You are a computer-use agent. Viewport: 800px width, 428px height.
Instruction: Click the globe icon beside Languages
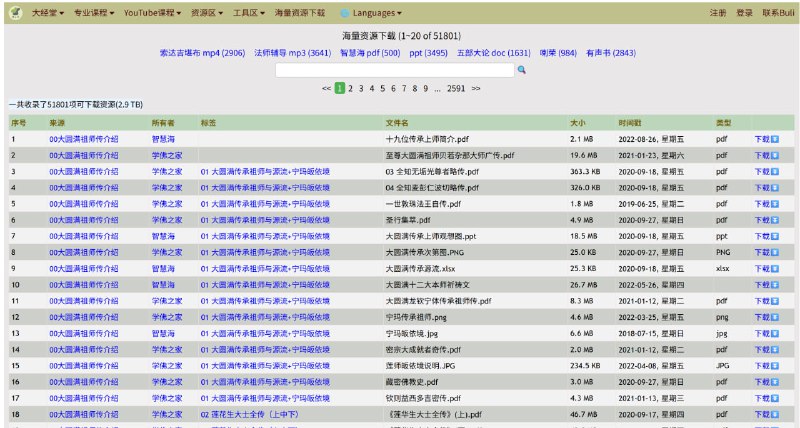345,13
